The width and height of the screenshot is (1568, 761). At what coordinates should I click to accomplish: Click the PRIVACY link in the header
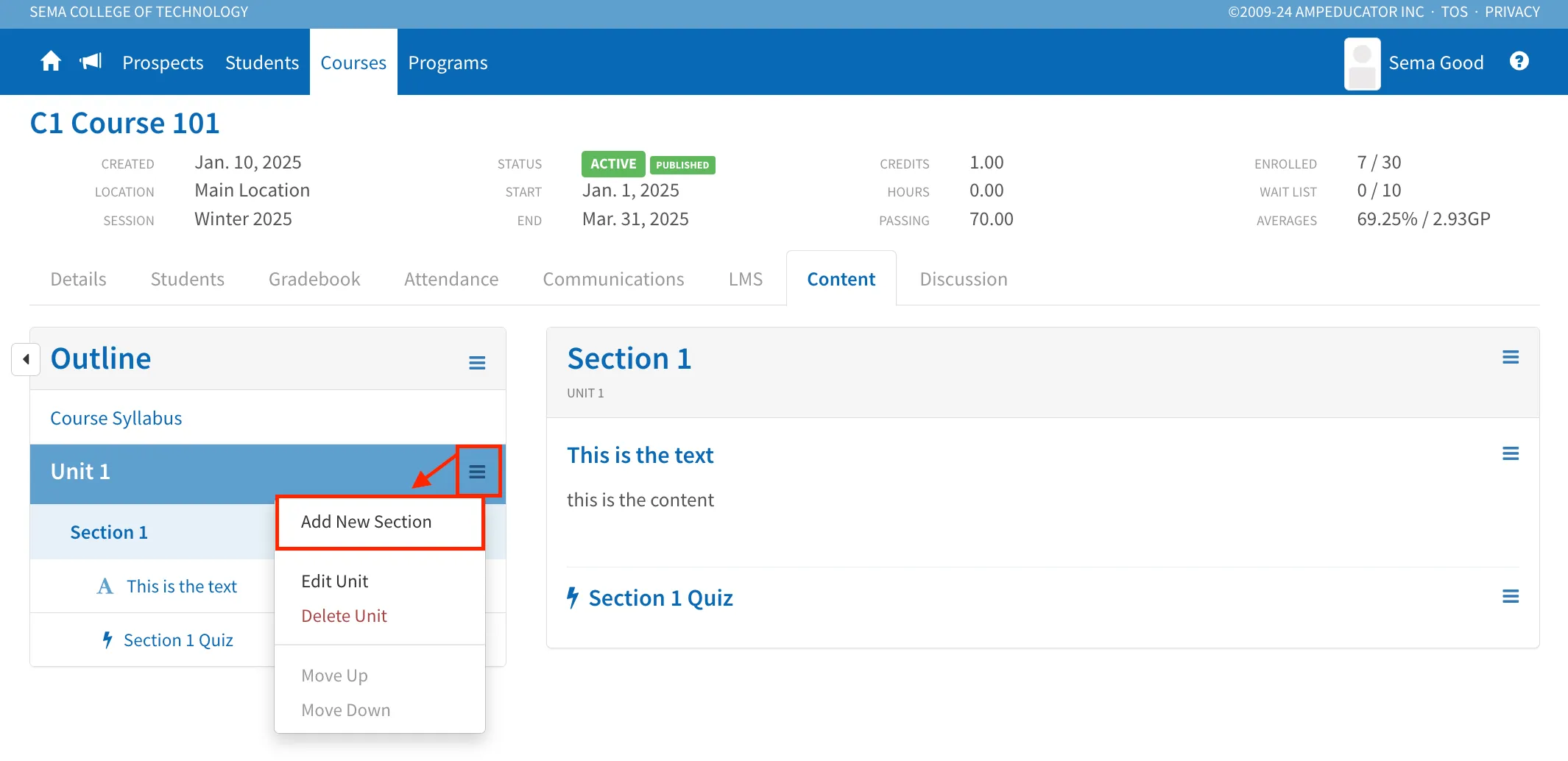(1512, 12)
